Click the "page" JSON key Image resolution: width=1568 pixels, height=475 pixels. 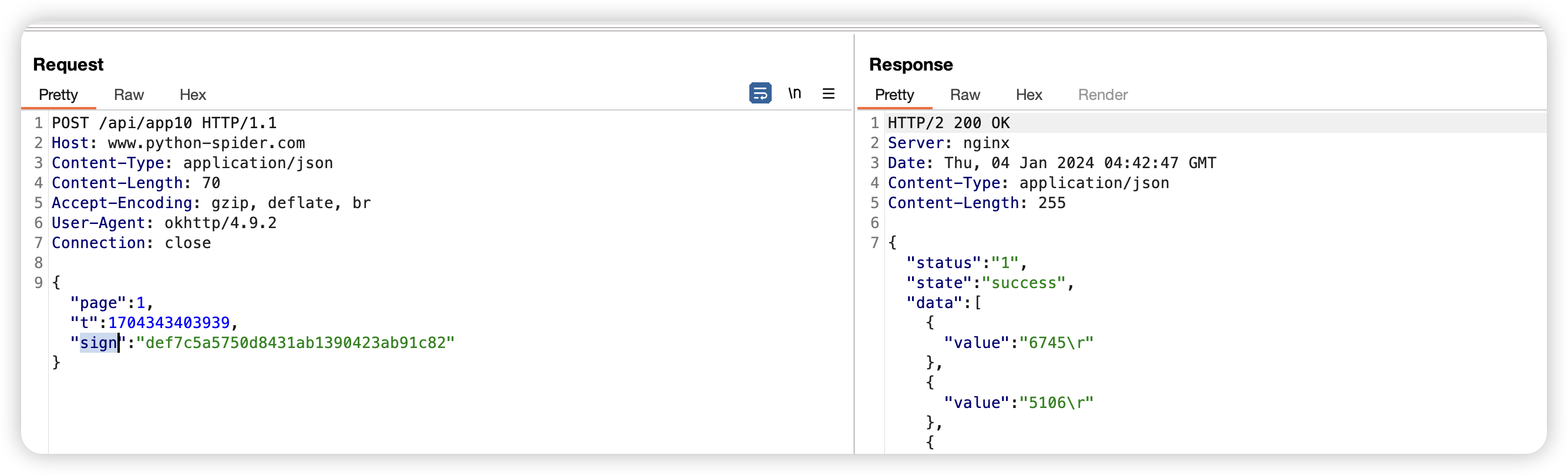click(x=98, y=303)
